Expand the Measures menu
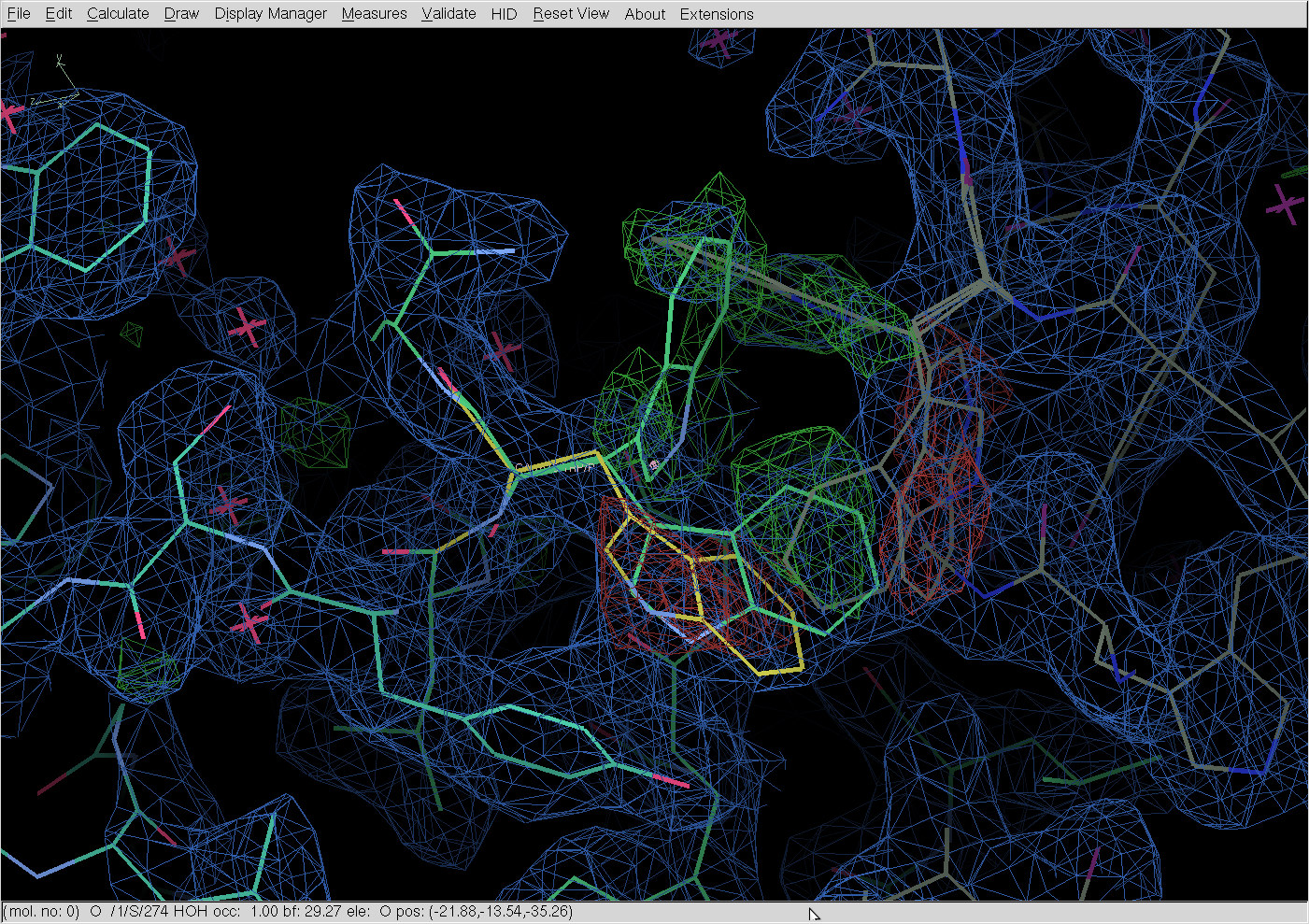Viewport: 1309px width, 924px height. (374, 14)
